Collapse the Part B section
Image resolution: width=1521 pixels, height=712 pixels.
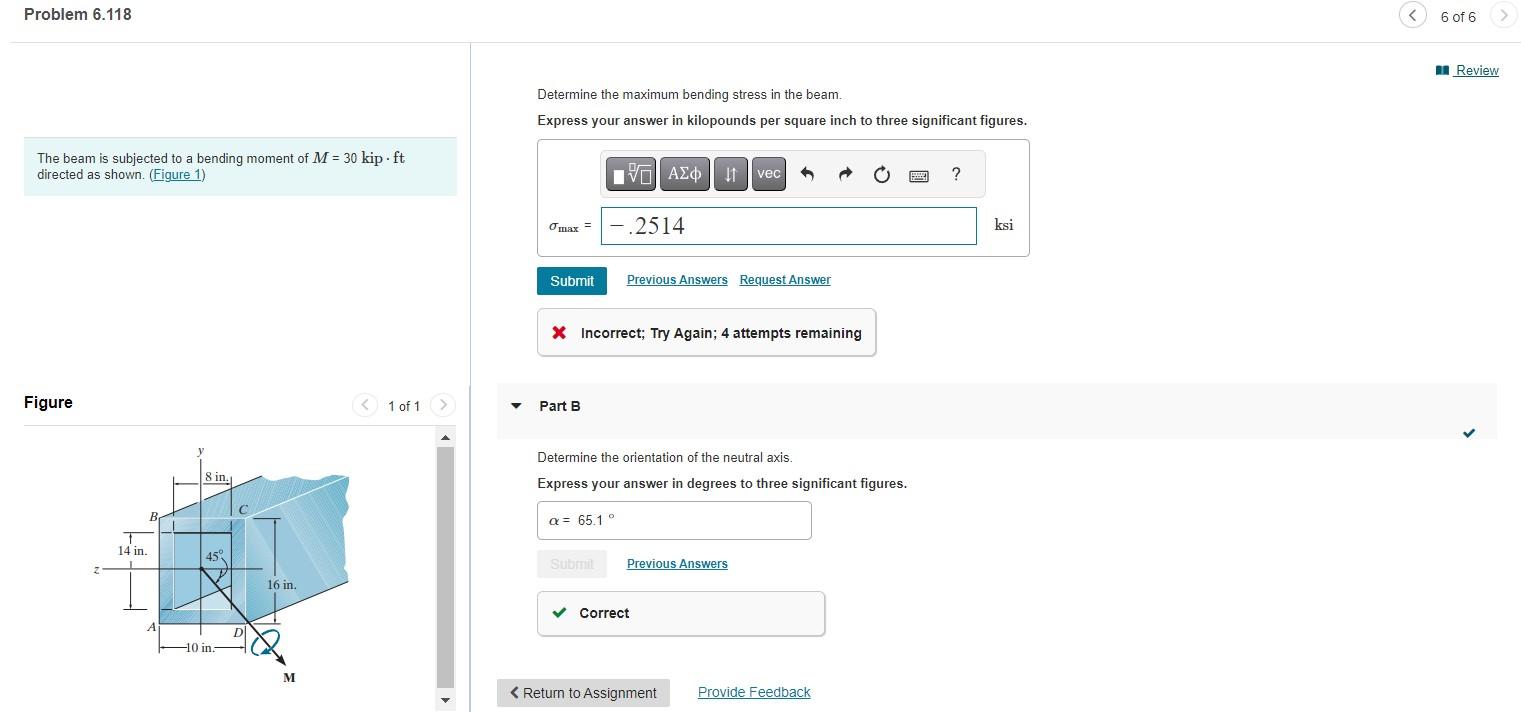point(516,406)
